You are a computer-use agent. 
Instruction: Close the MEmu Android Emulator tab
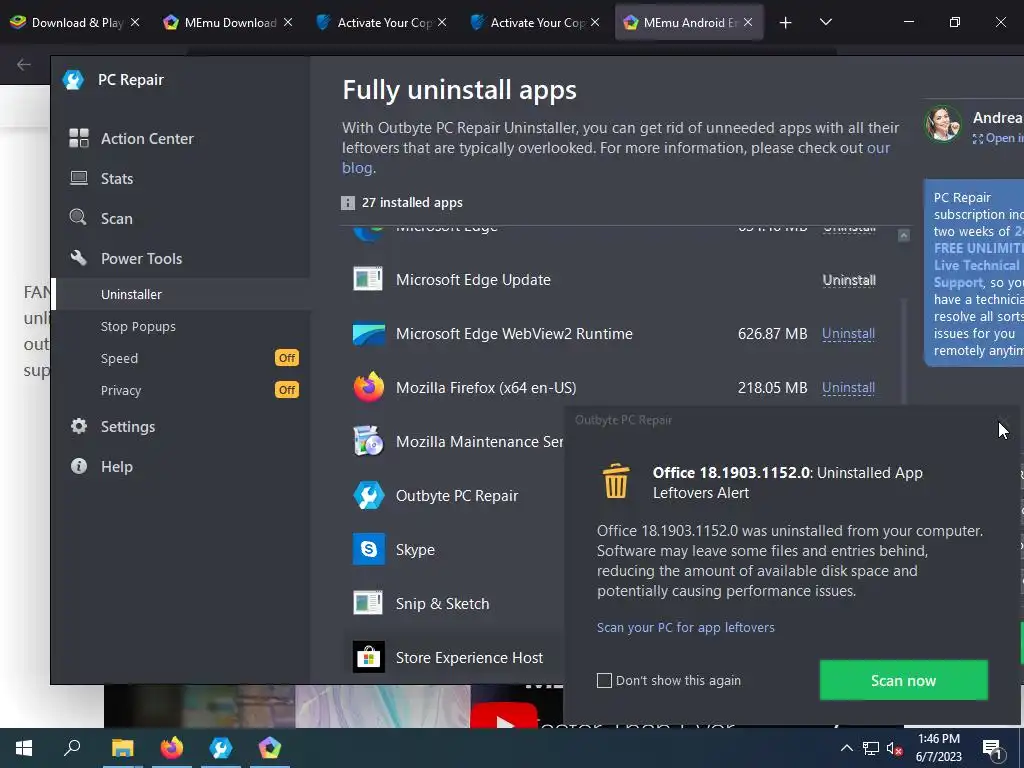click(748, 22)
